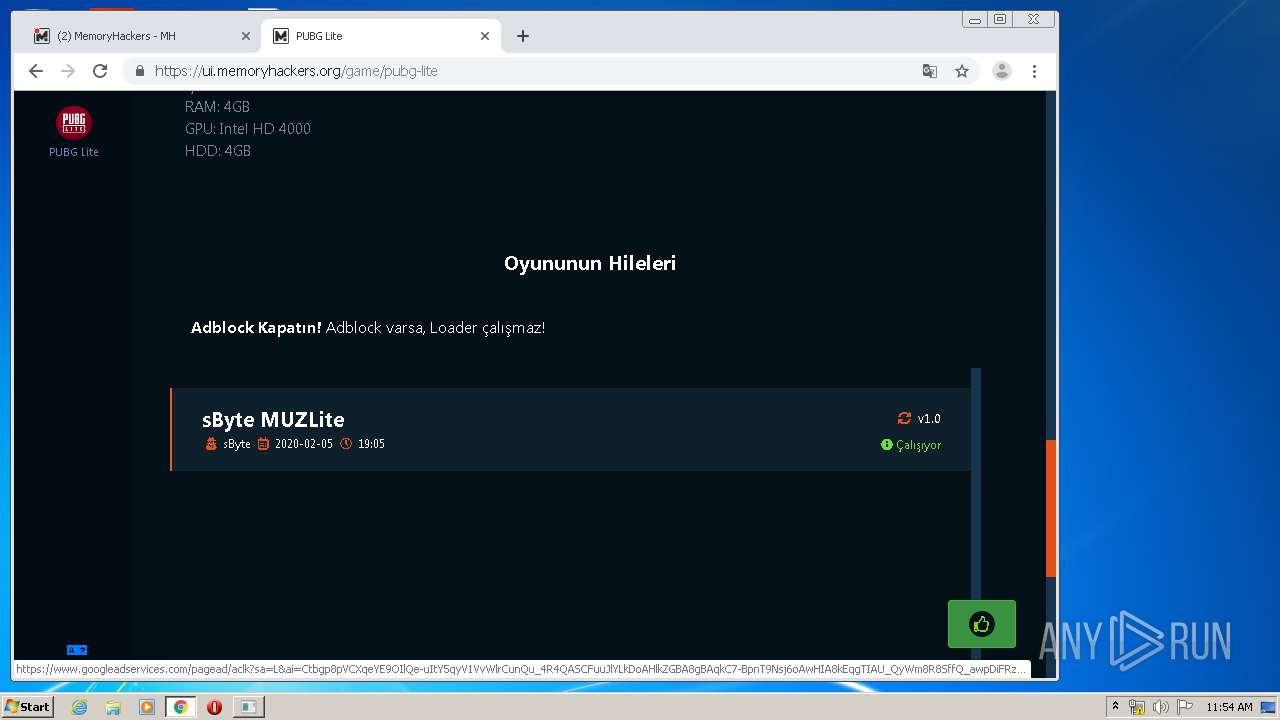Click the GPU: Intel HD 4000 text
1280x720 pixels.
click(x=248, y=129)
